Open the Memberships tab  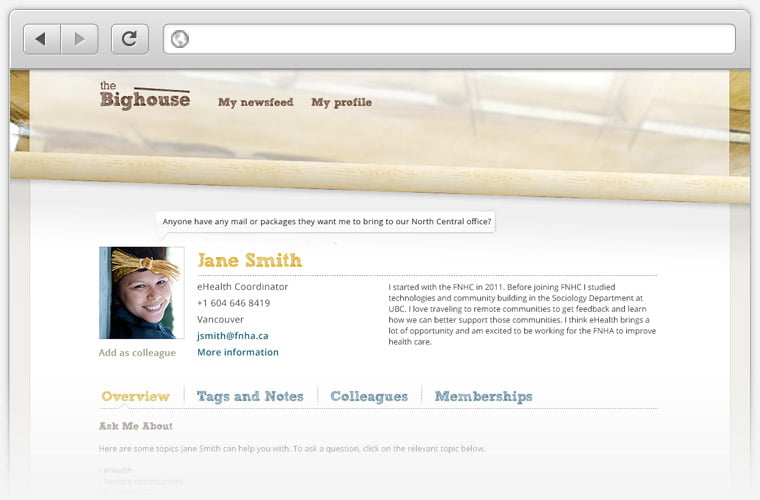point(483,396)
